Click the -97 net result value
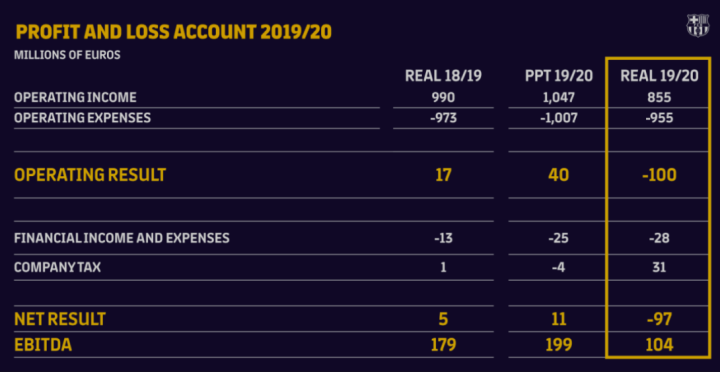The width and height of the screenshot is (720, 372). click(x=659, y=319)
